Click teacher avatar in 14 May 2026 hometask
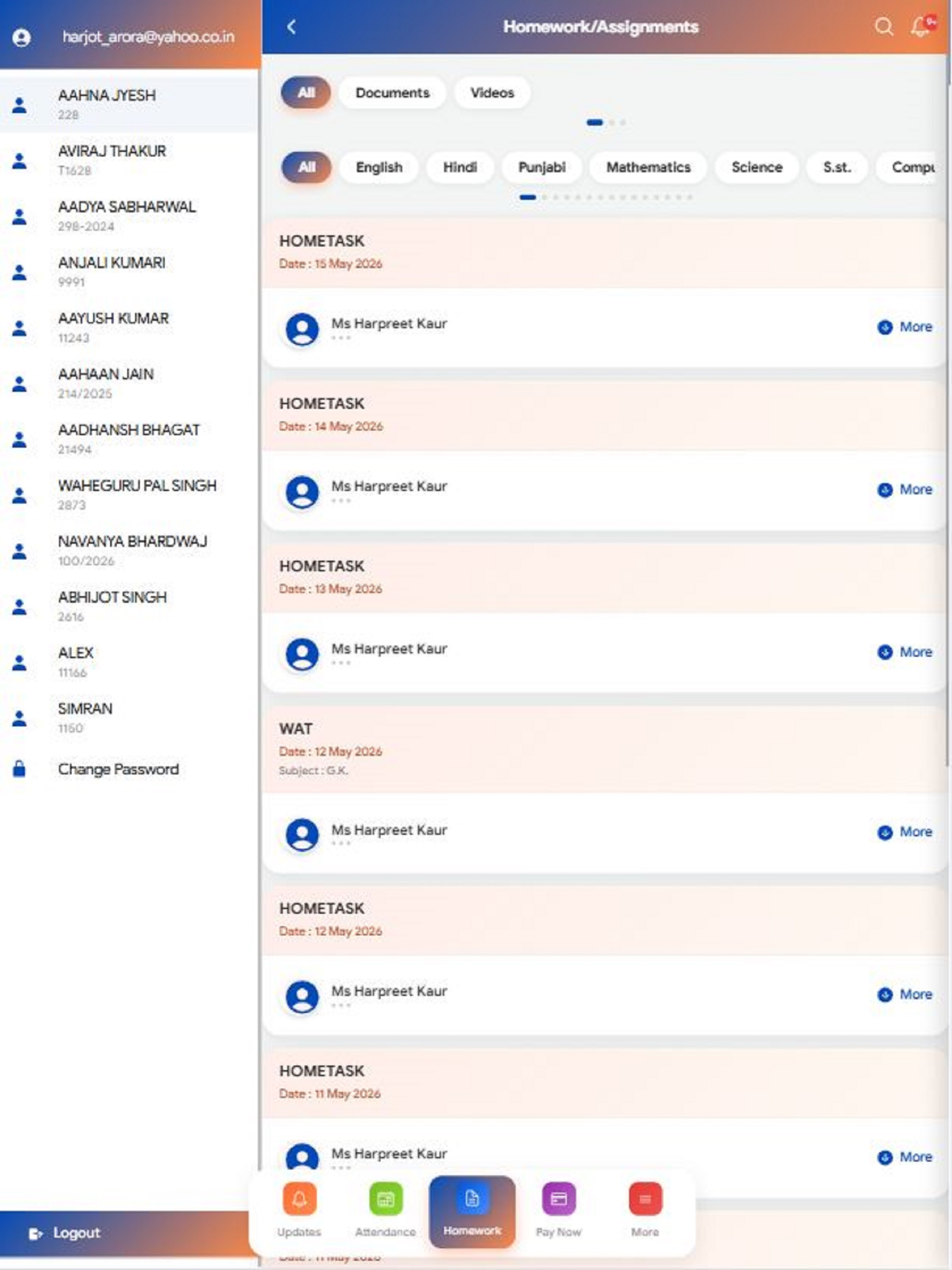 pos(303,492)
